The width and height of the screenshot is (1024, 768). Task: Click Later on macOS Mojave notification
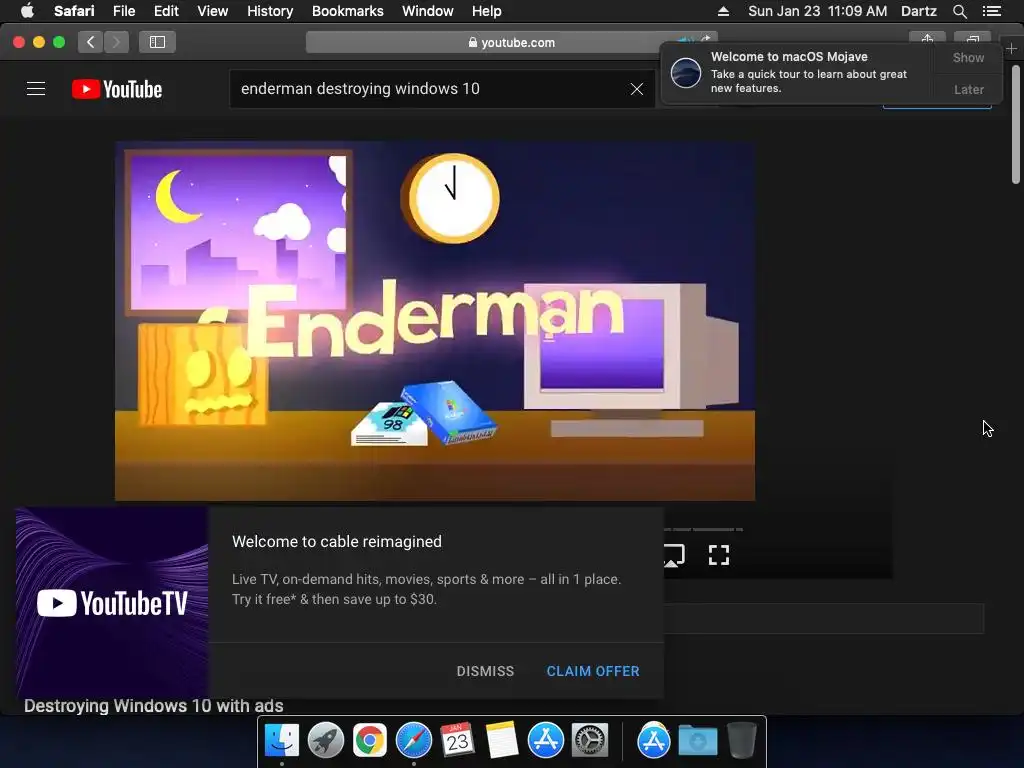968,89
